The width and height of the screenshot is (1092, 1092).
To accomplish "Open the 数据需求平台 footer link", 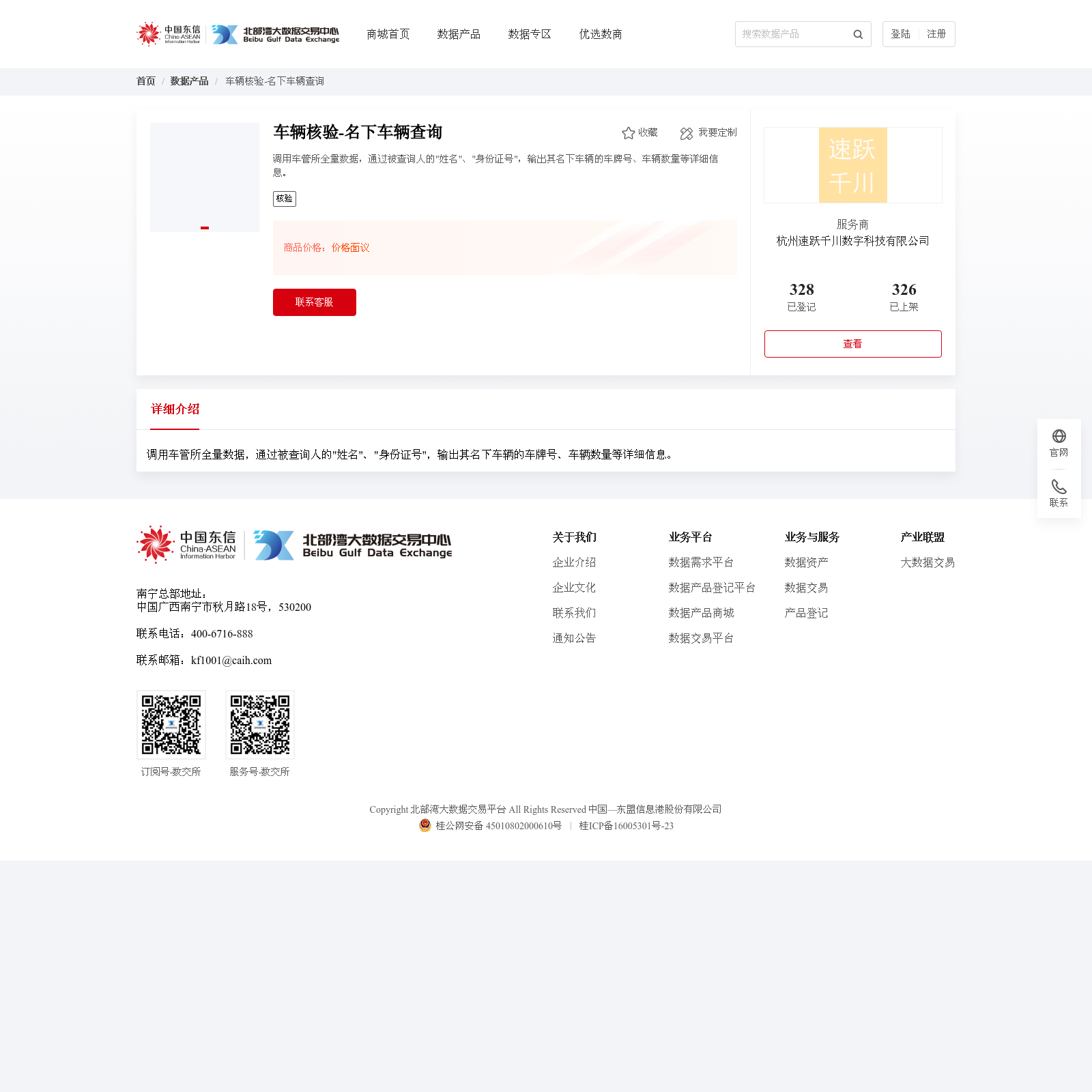I will tap(701, 562).
